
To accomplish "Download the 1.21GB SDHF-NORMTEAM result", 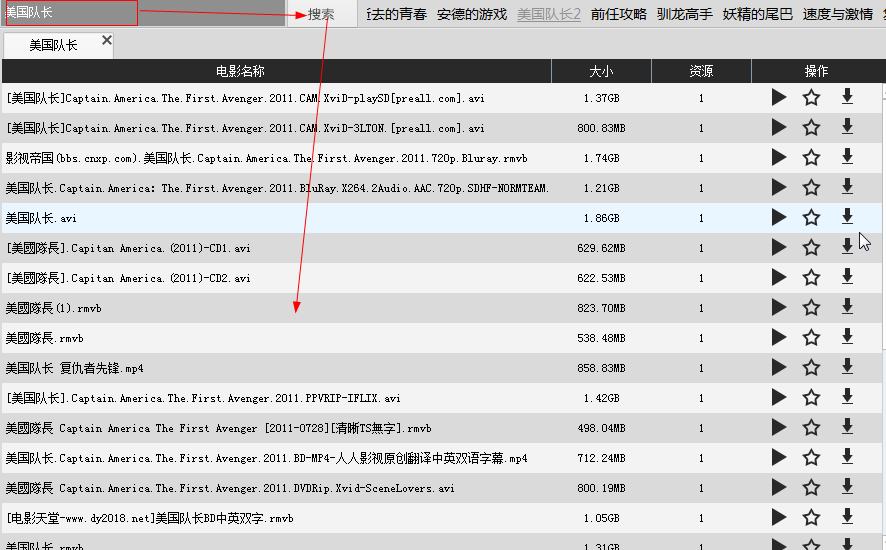I will click(x=847, y=187).
